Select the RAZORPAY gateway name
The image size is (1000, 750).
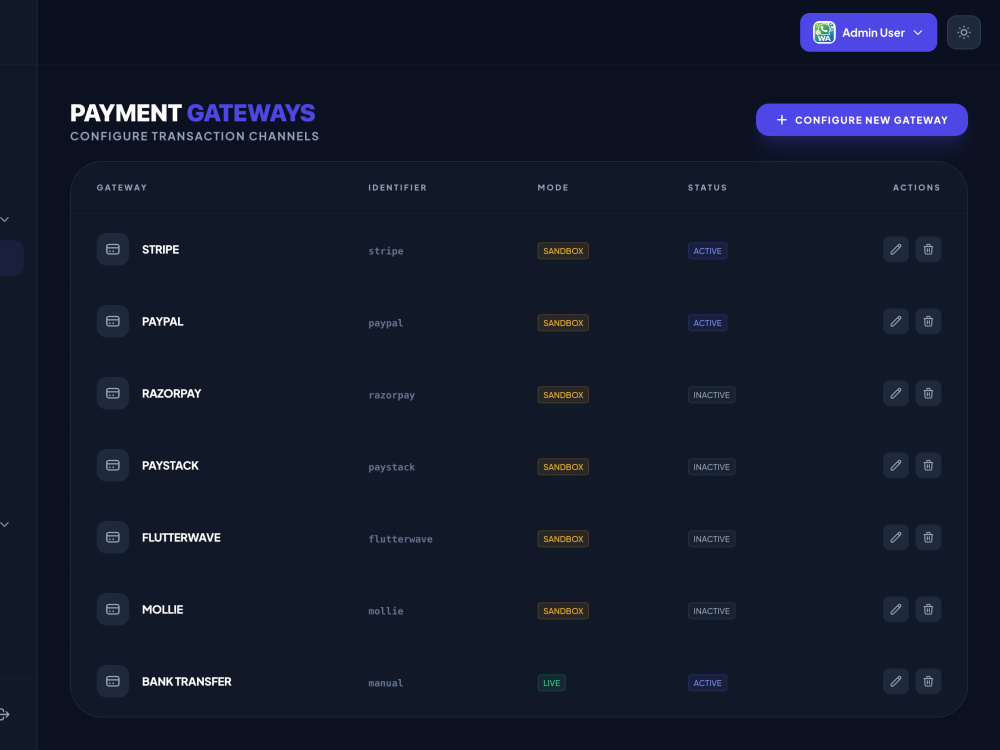[172, 394]
